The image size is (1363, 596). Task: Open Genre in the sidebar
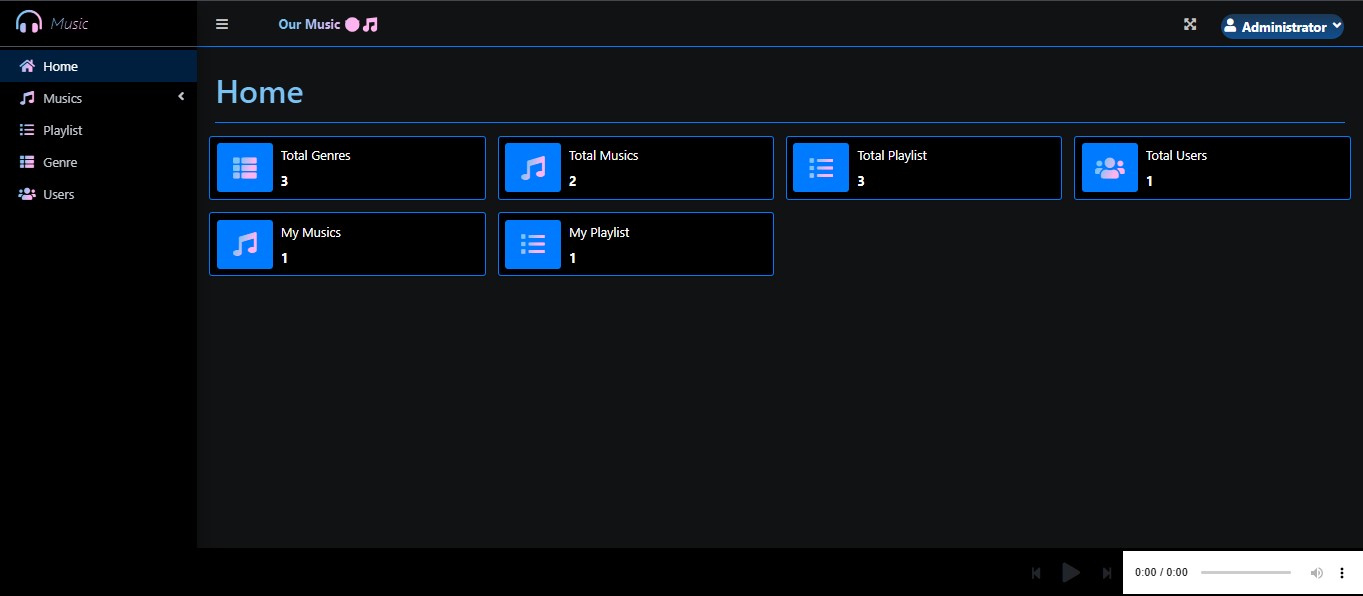pyautogui.click(x=98, y=162)
